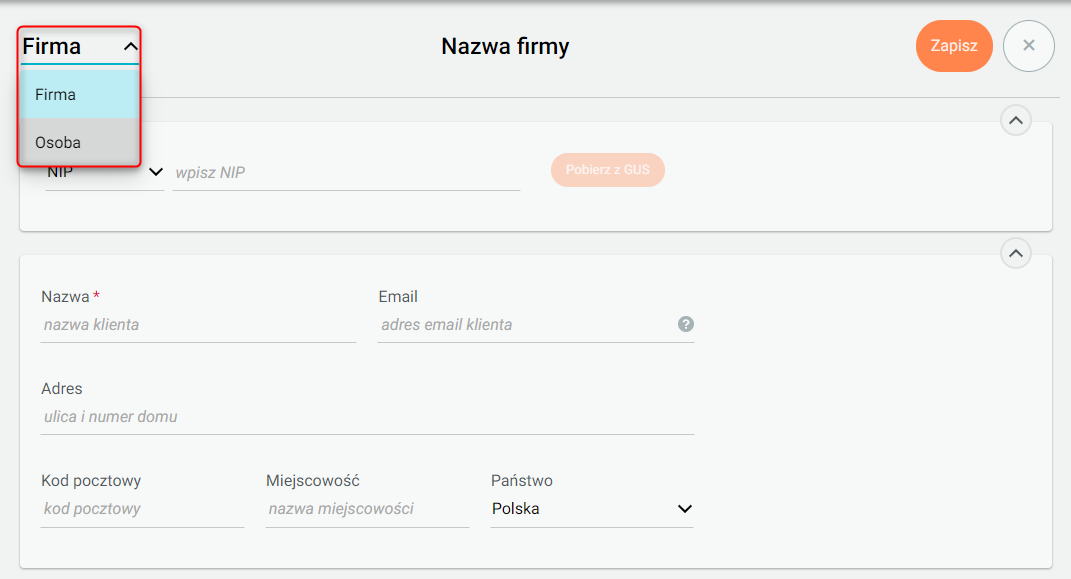Click the adres email klienta field

tap(525, 325)
